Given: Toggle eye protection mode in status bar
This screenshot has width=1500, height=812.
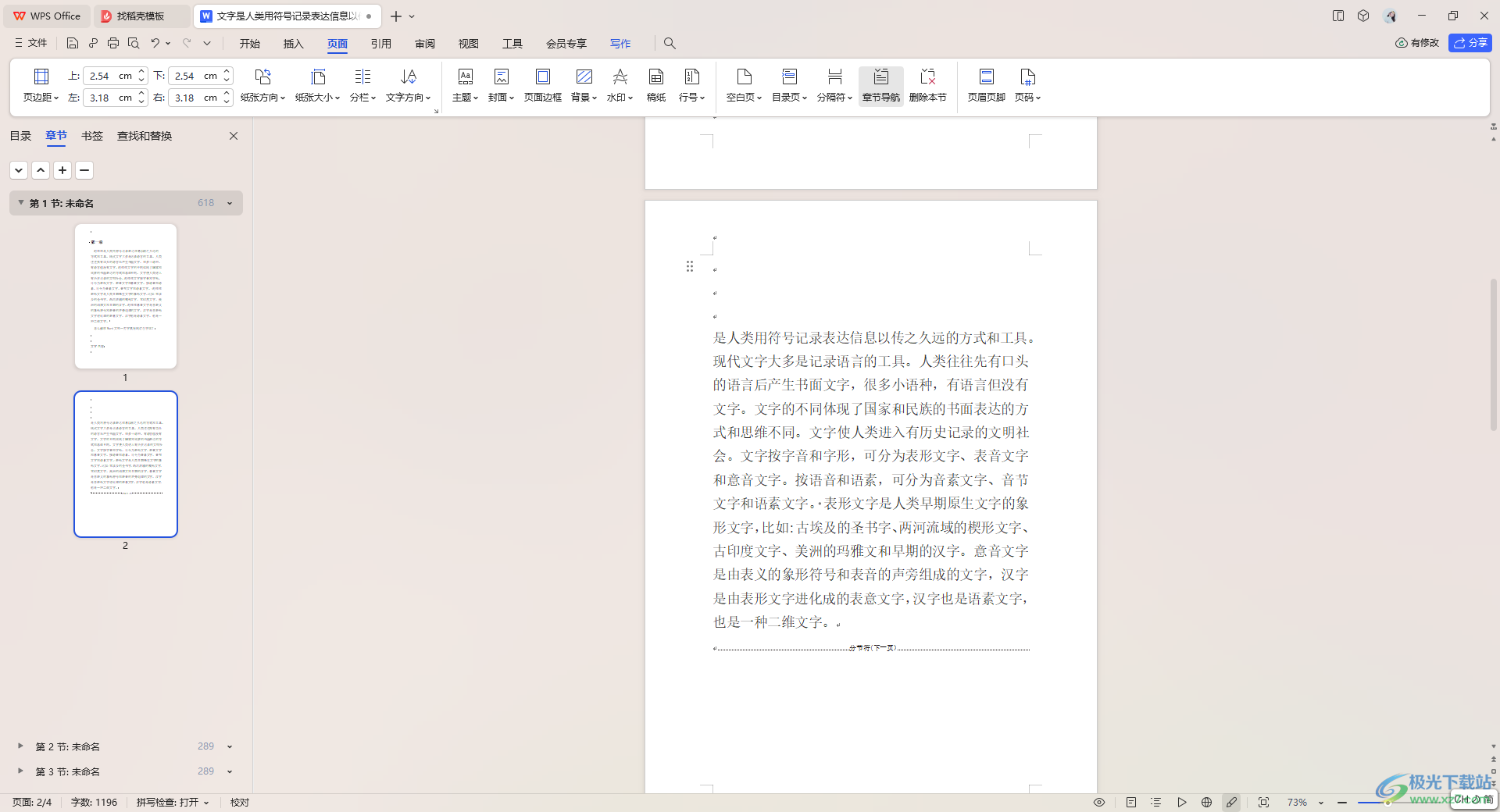Looking at the screenshot, I should pyautogui.click(x=1099, y=802).
